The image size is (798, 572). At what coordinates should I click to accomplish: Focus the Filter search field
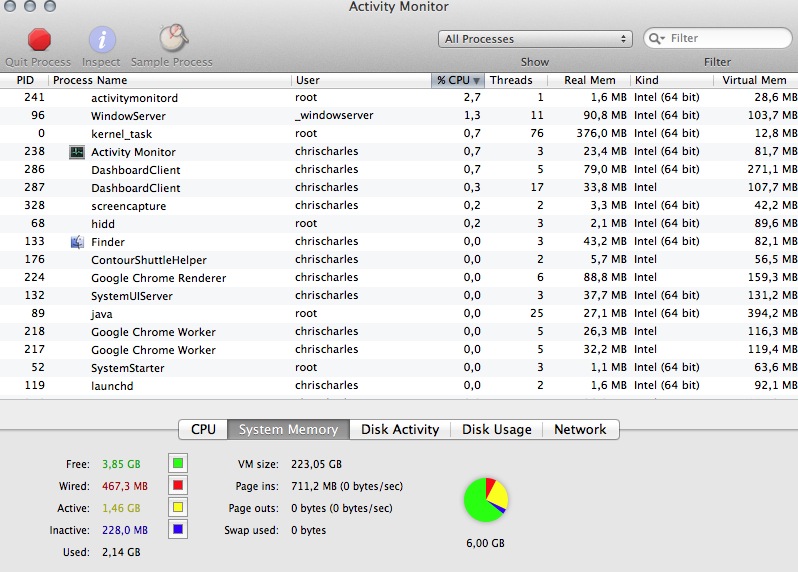click(x=718, y=39)
